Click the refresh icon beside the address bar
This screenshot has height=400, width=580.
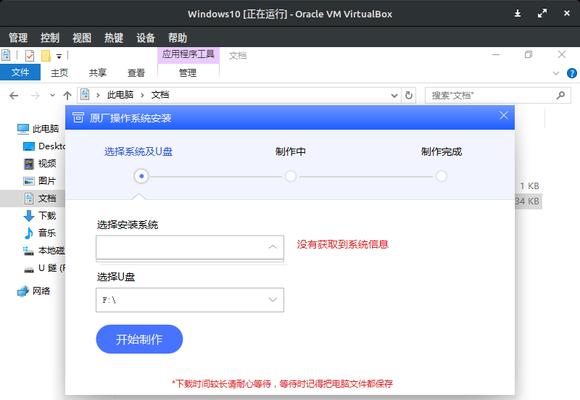(x=409, y=95)
